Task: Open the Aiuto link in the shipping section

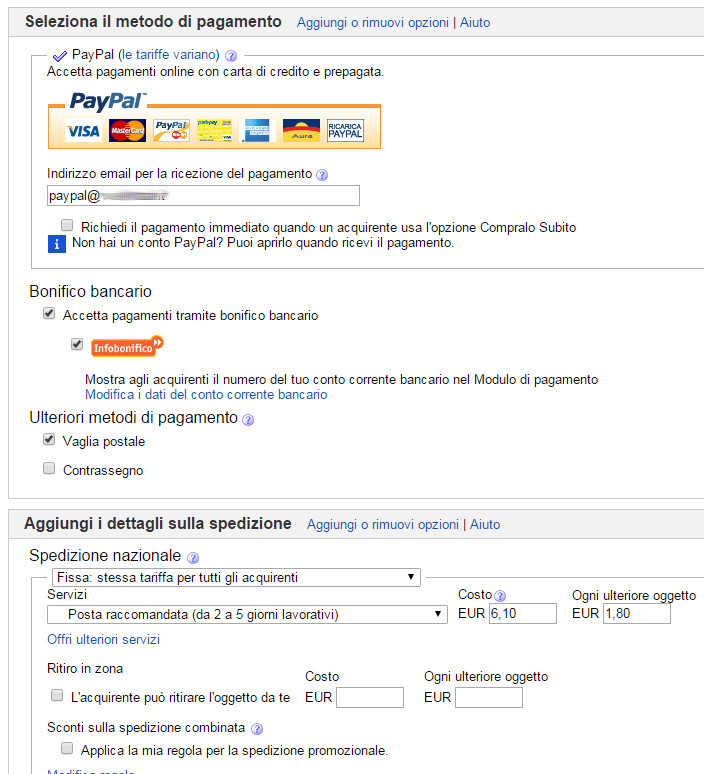Action: [485, 524]
